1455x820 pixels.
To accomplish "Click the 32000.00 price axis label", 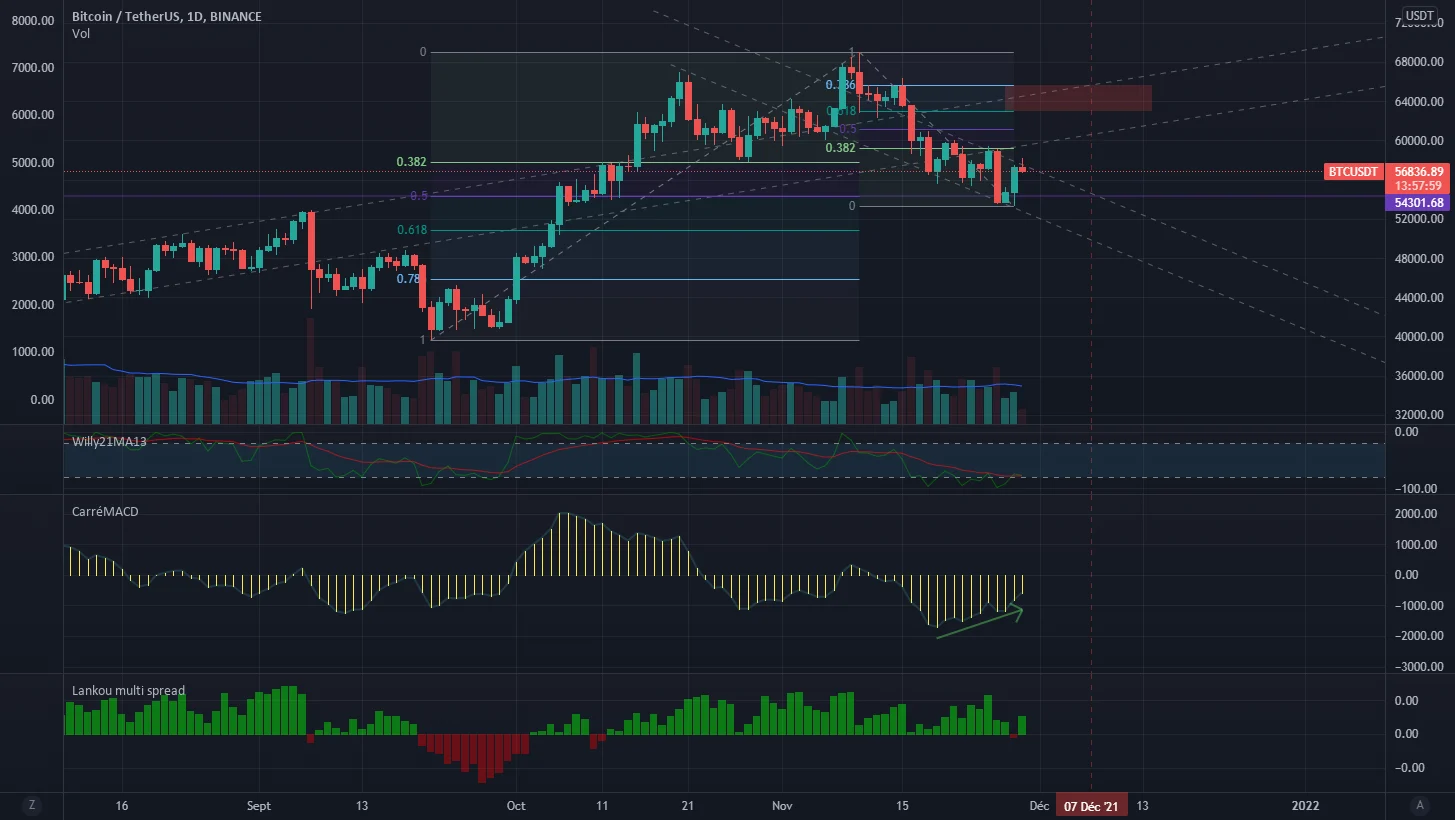I will tap(1418, 415).
